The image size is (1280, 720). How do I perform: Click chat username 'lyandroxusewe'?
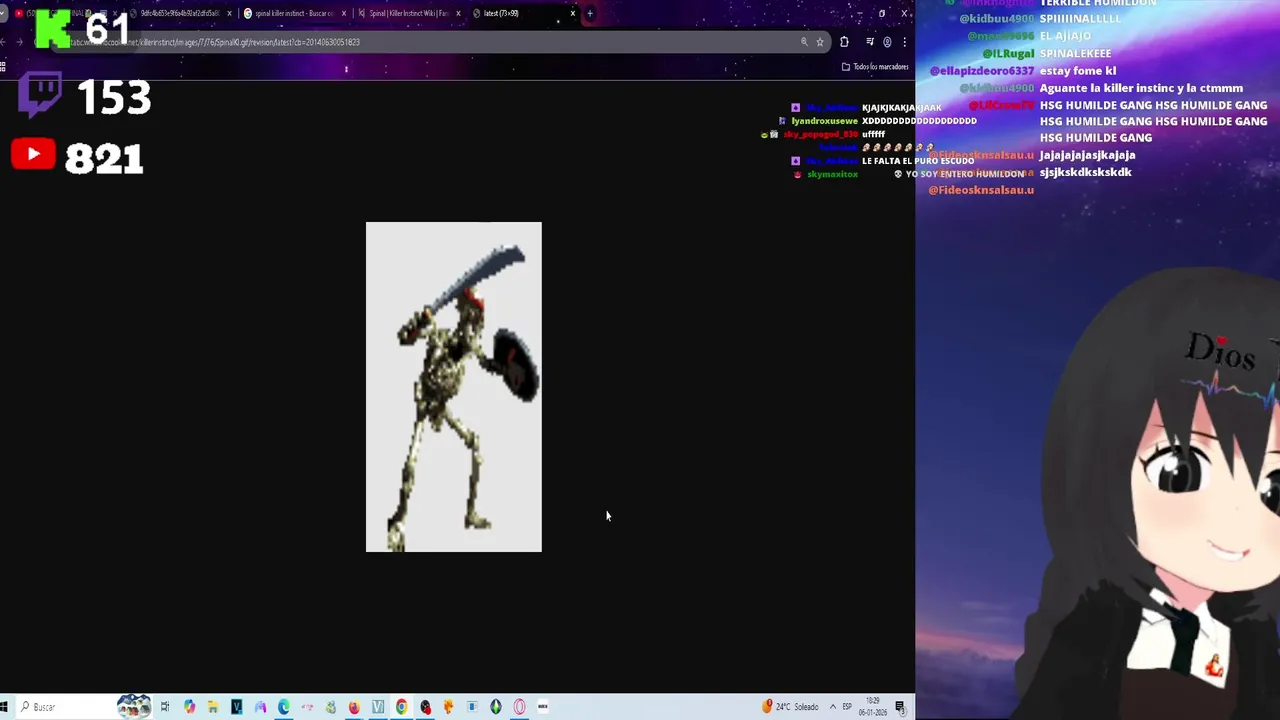[x=824, y=121]
